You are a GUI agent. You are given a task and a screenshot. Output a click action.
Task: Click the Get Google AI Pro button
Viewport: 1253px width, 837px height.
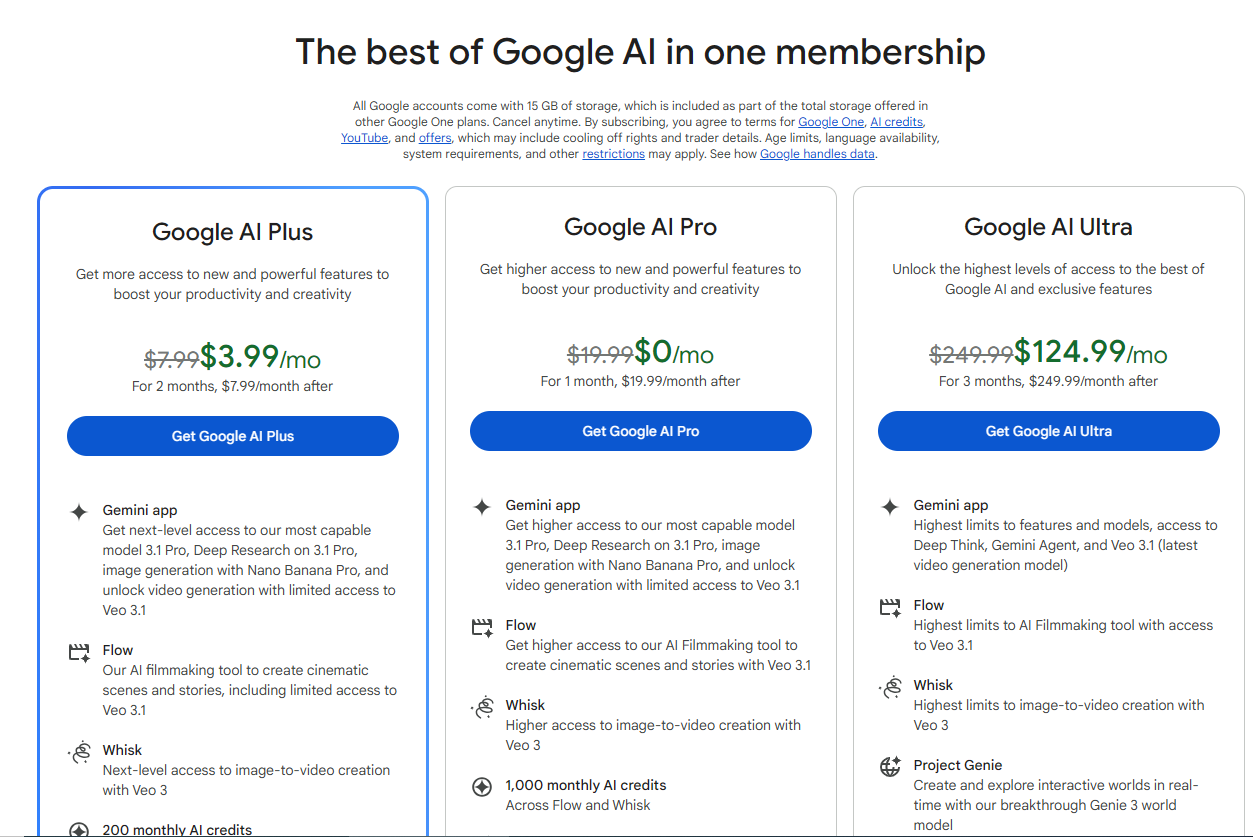tap(640, 430)
